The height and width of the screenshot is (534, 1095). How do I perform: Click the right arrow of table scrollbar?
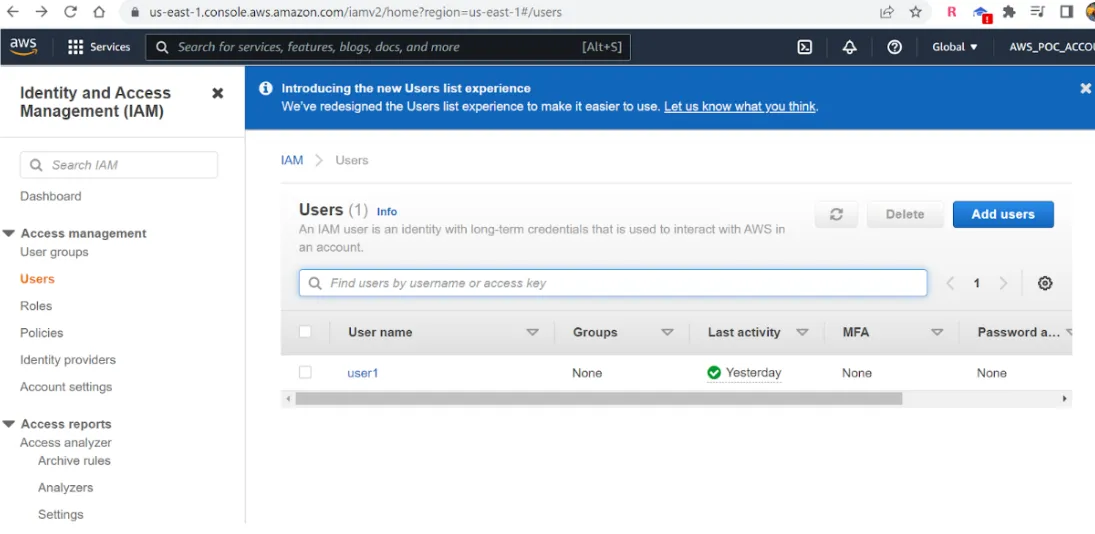point(1065,399)
